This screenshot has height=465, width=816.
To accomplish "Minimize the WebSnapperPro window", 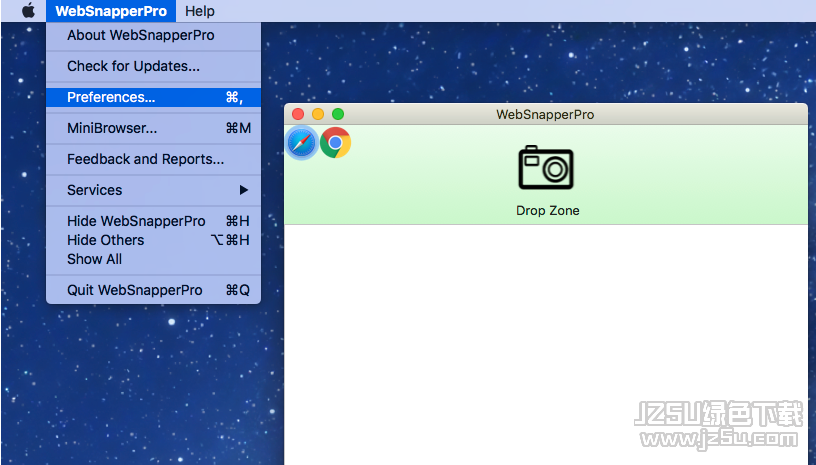I will coord(318,114).
